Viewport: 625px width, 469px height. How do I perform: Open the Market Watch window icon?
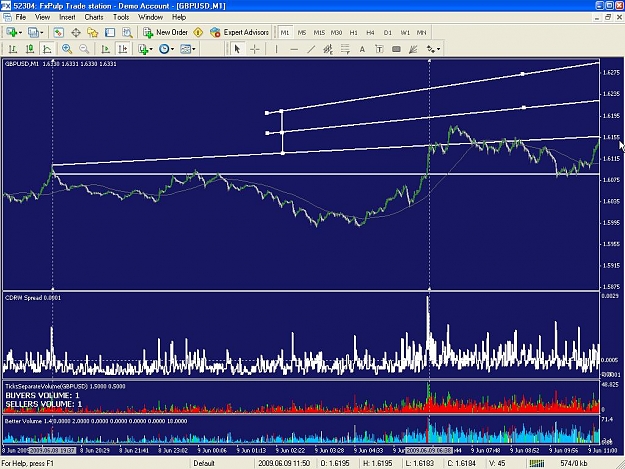(x=59, y=33)
